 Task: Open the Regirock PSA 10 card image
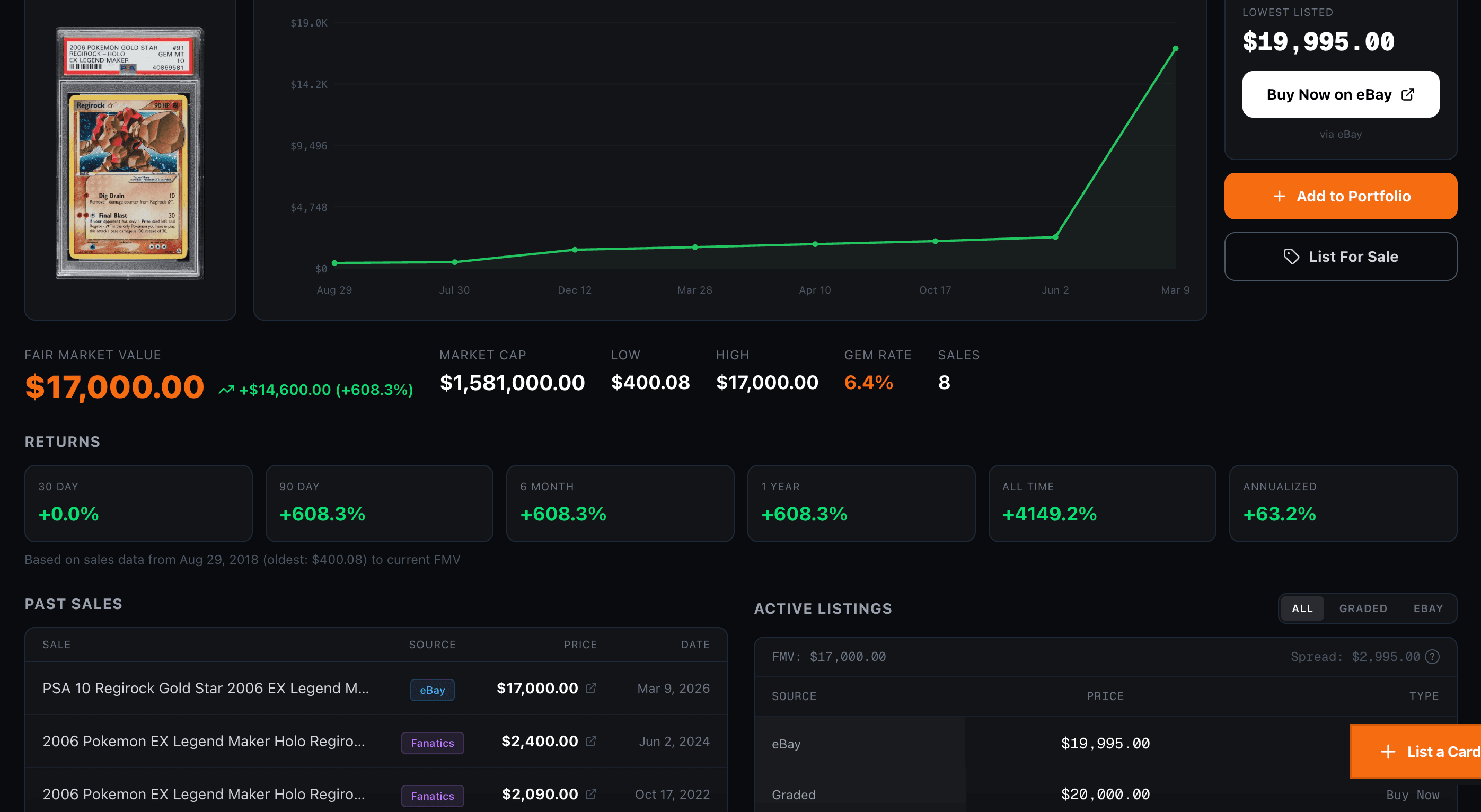(x=130, y=153)
